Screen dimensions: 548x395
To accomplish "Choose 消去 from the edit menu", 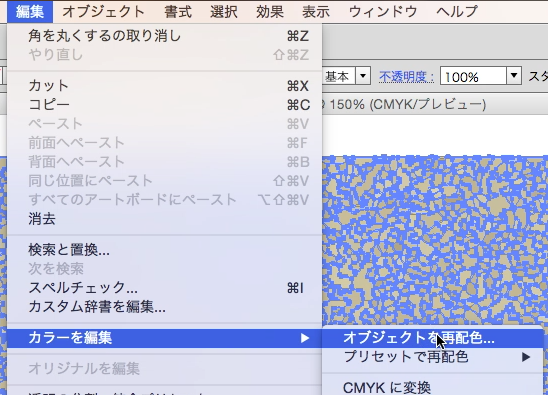I will 164,219.
